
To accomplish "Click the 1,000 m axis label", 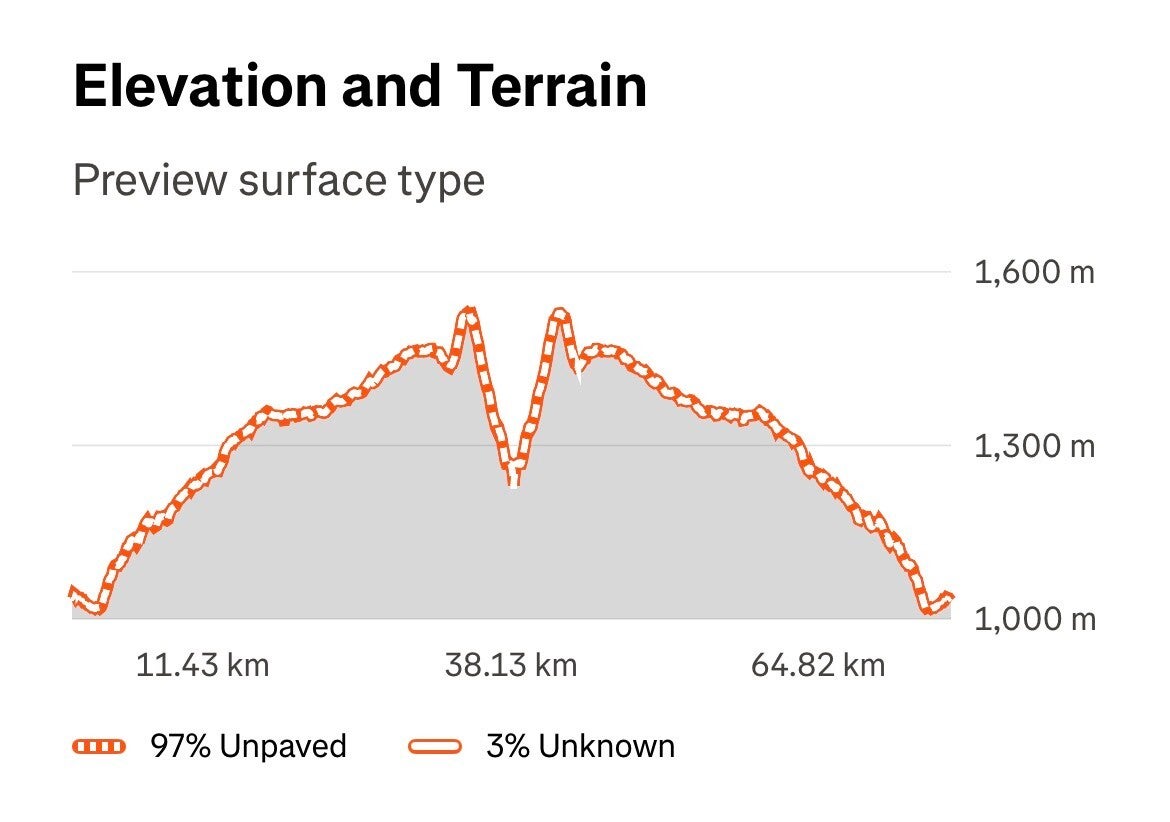I will pyautogui.click(x=1034, y=619).
